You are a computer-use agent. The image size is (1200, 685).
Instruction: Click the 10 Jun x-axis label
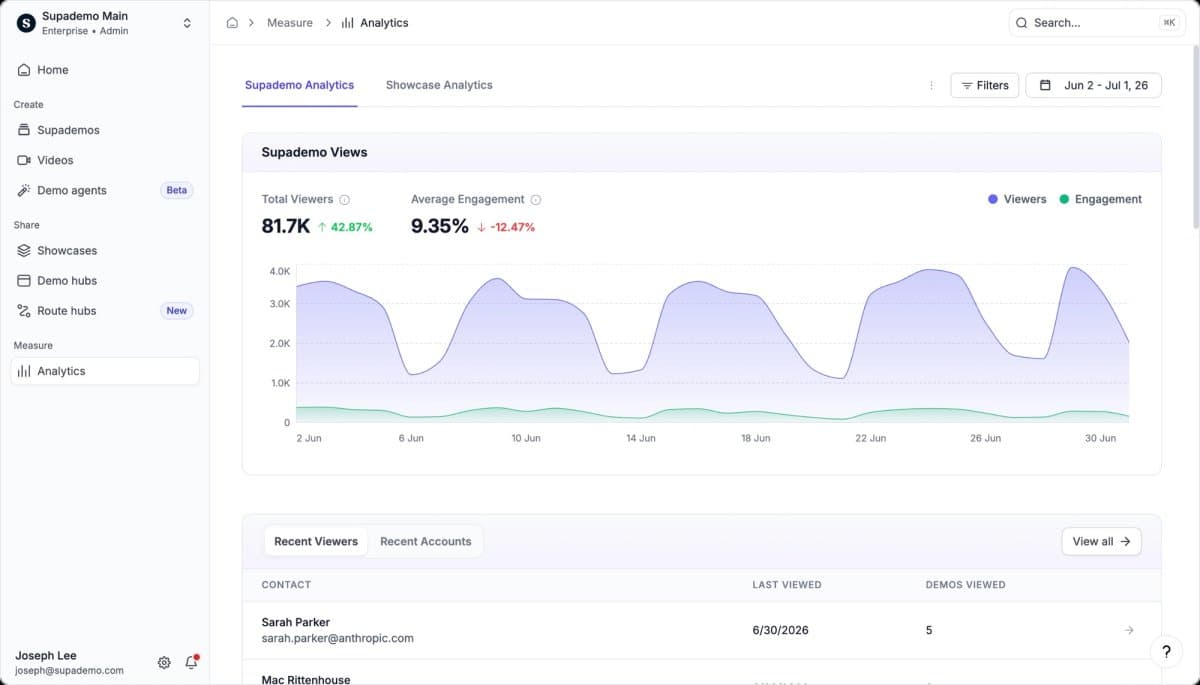[525, 438]
